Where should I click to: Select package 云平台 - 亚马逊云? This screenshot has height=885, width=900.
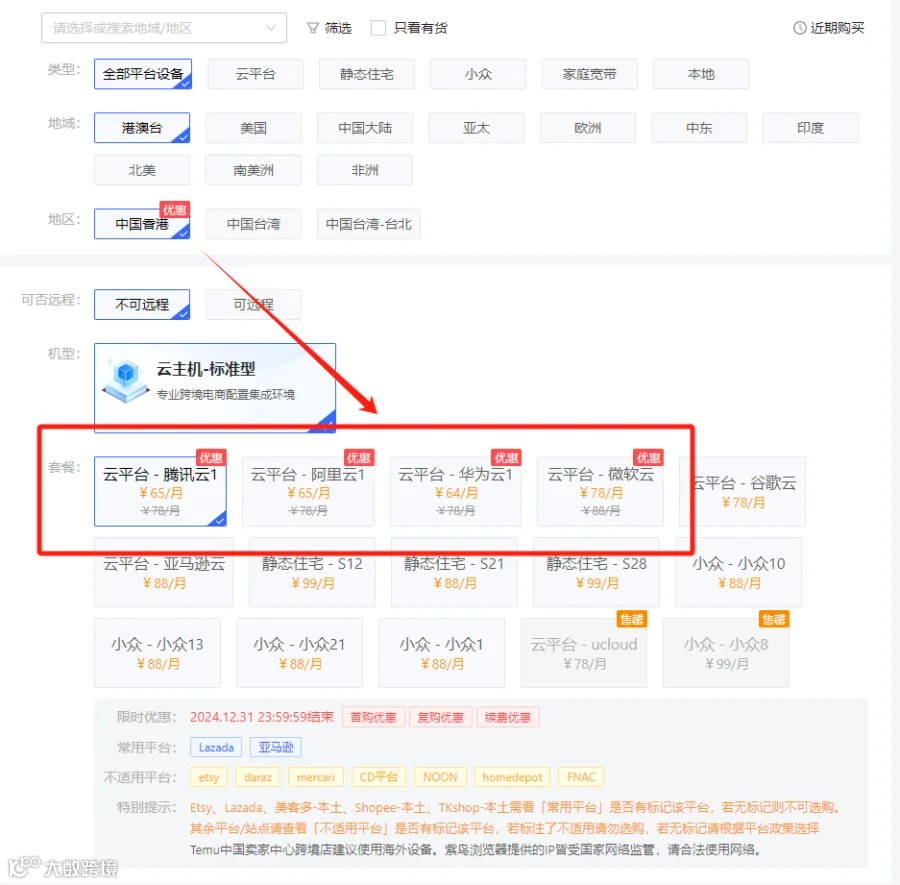click(x=164, y=572)
